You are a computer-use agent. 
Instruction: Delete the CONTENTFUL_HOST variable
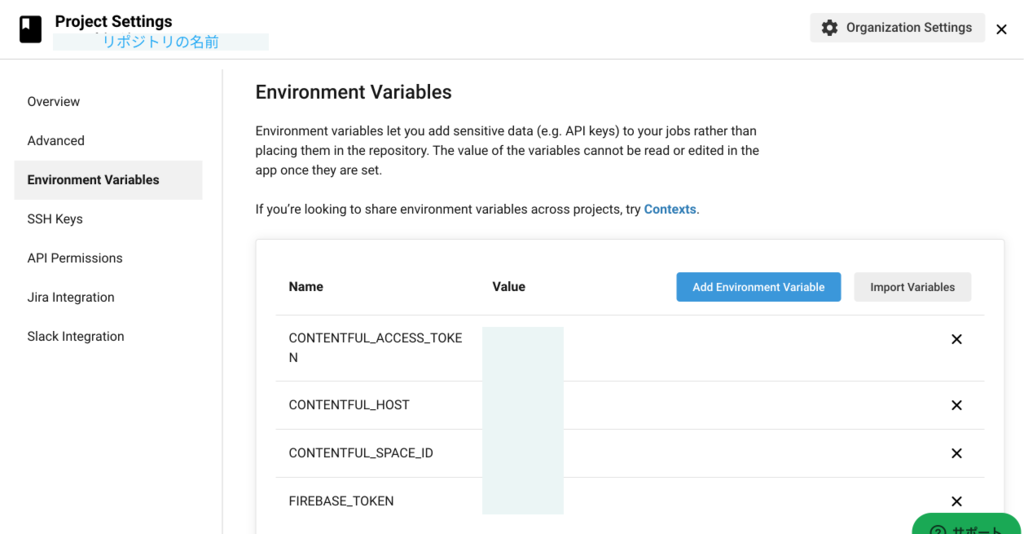click(x=956, y=405)
